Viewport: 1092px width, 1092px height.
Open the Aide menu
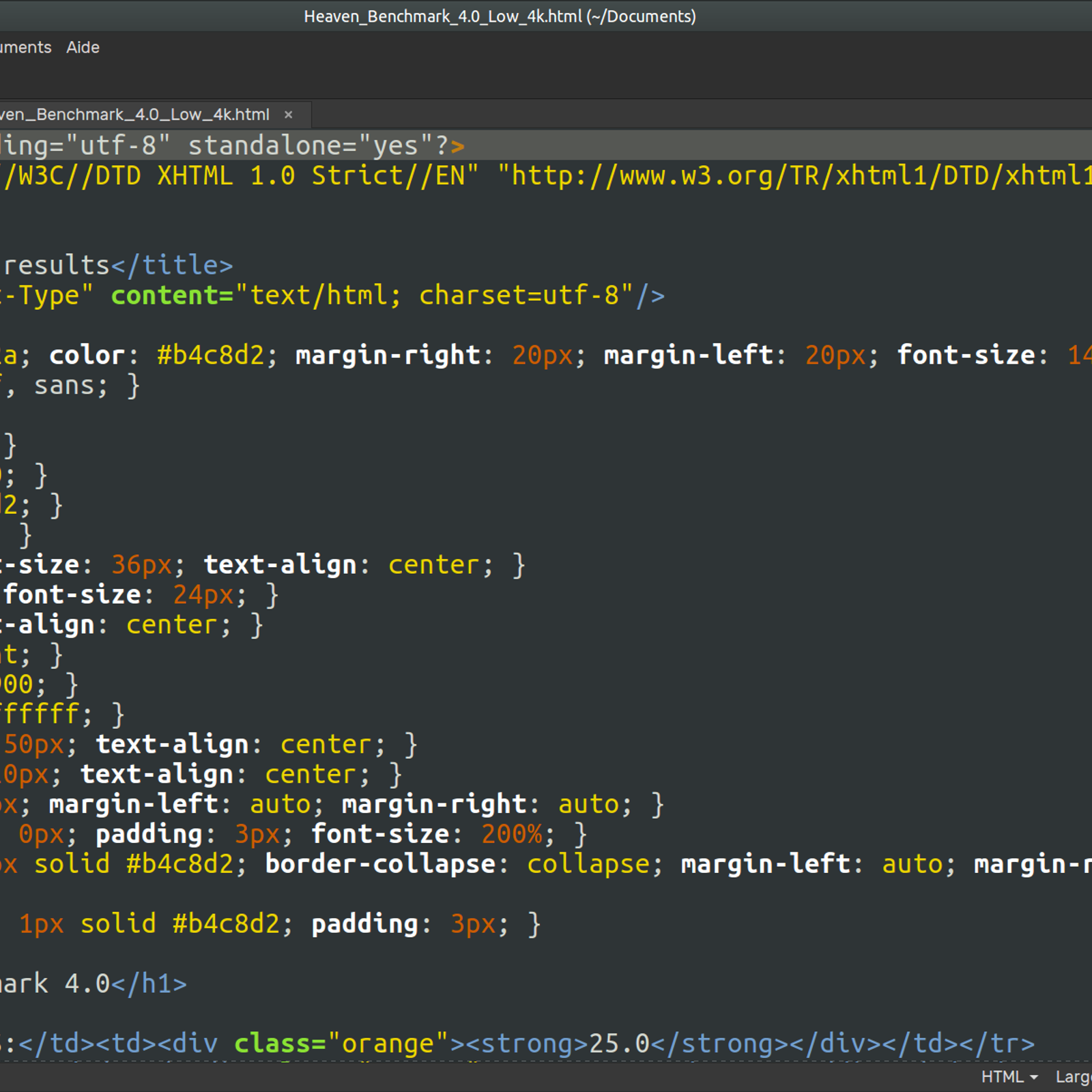(x=83, y=47)
